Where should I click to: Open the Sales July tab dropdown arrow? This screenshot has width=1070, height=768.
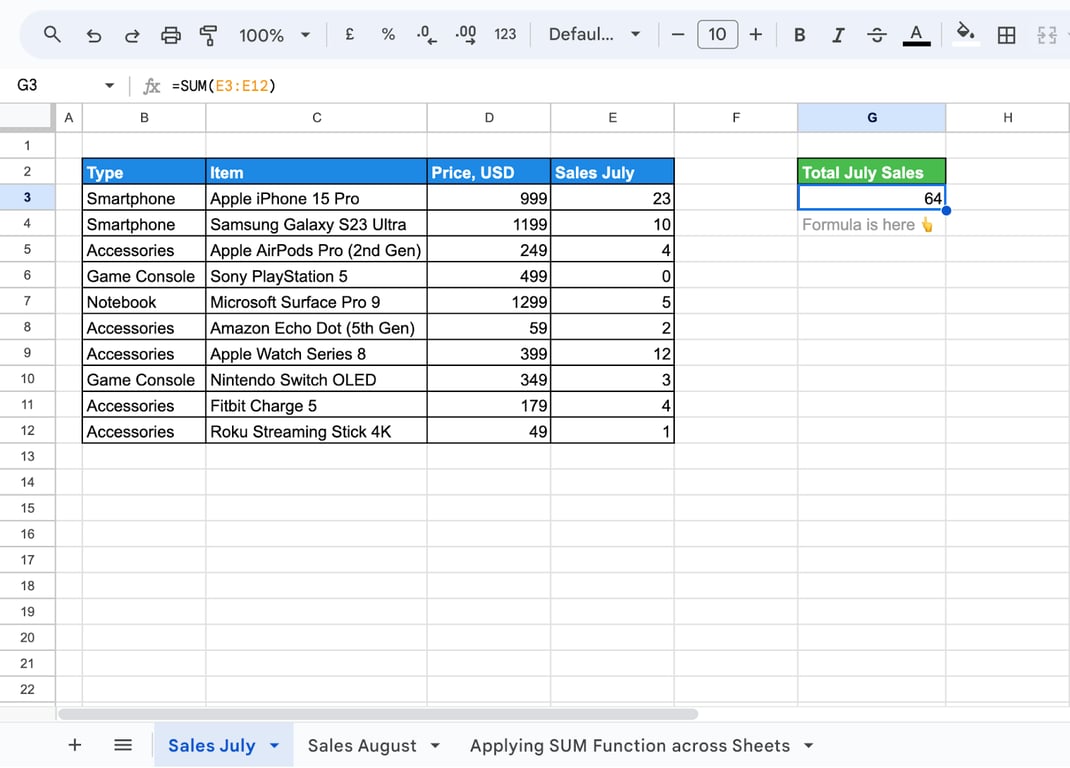coord(274,745)
